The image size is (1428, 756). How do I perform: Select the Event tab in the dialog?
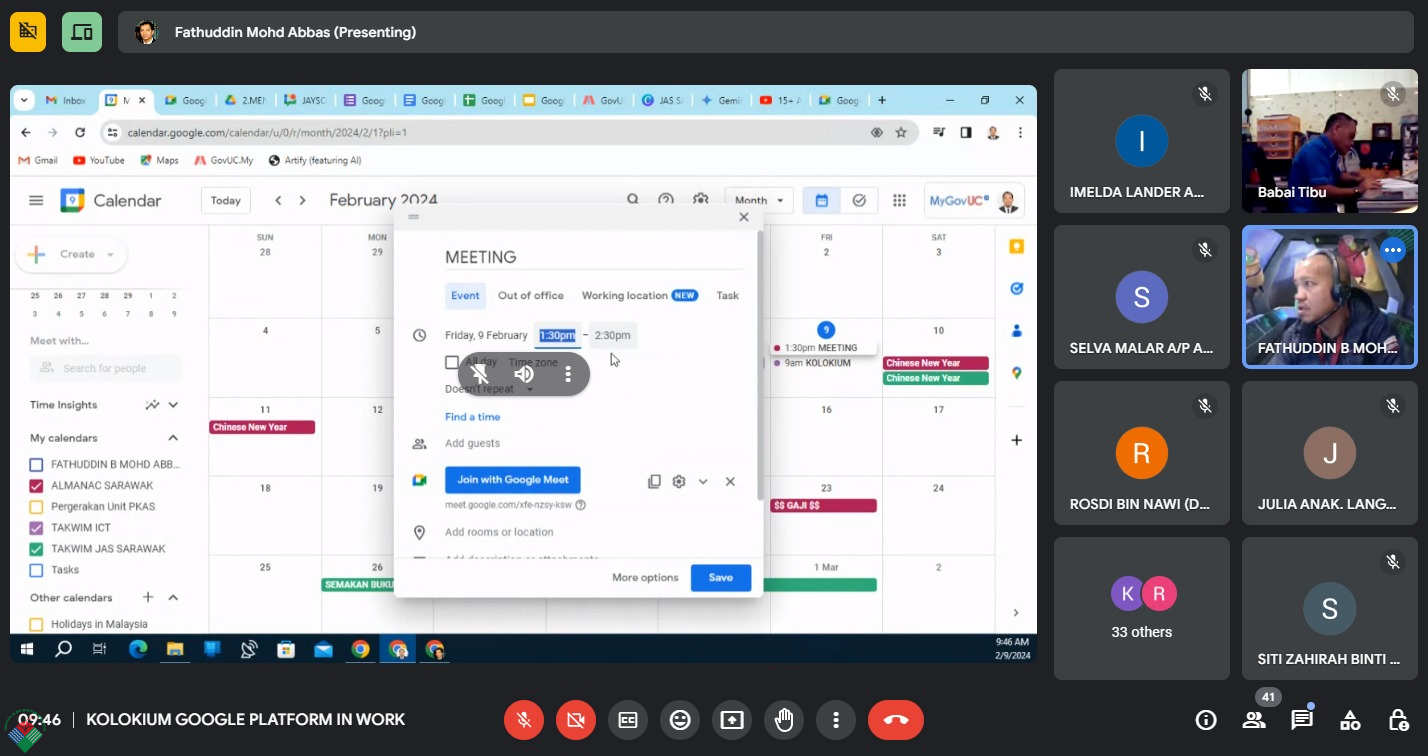click(x=465, y=295)
